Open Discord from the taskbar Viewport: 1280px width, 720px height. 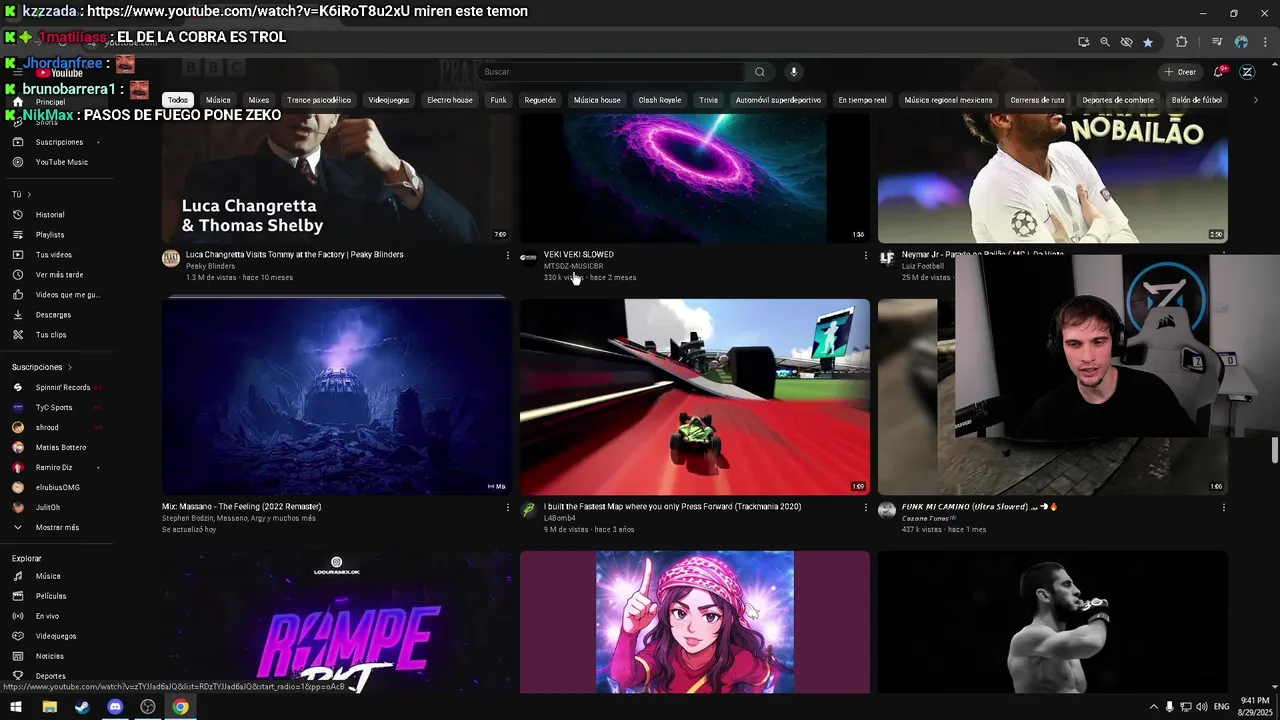click(115, 707)
